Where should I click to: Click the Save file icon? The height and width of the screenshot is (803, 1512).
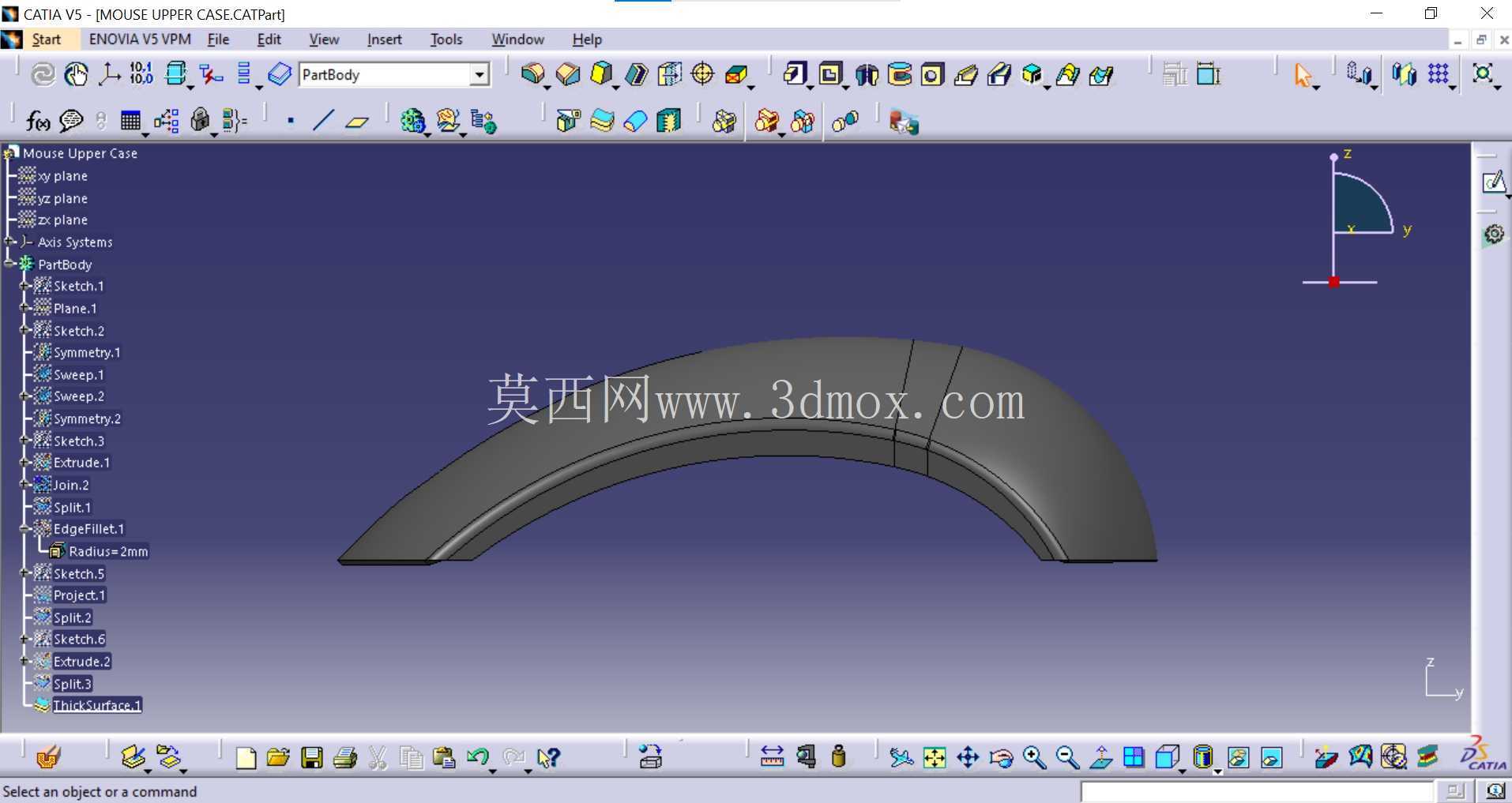[x=312, y=757]
